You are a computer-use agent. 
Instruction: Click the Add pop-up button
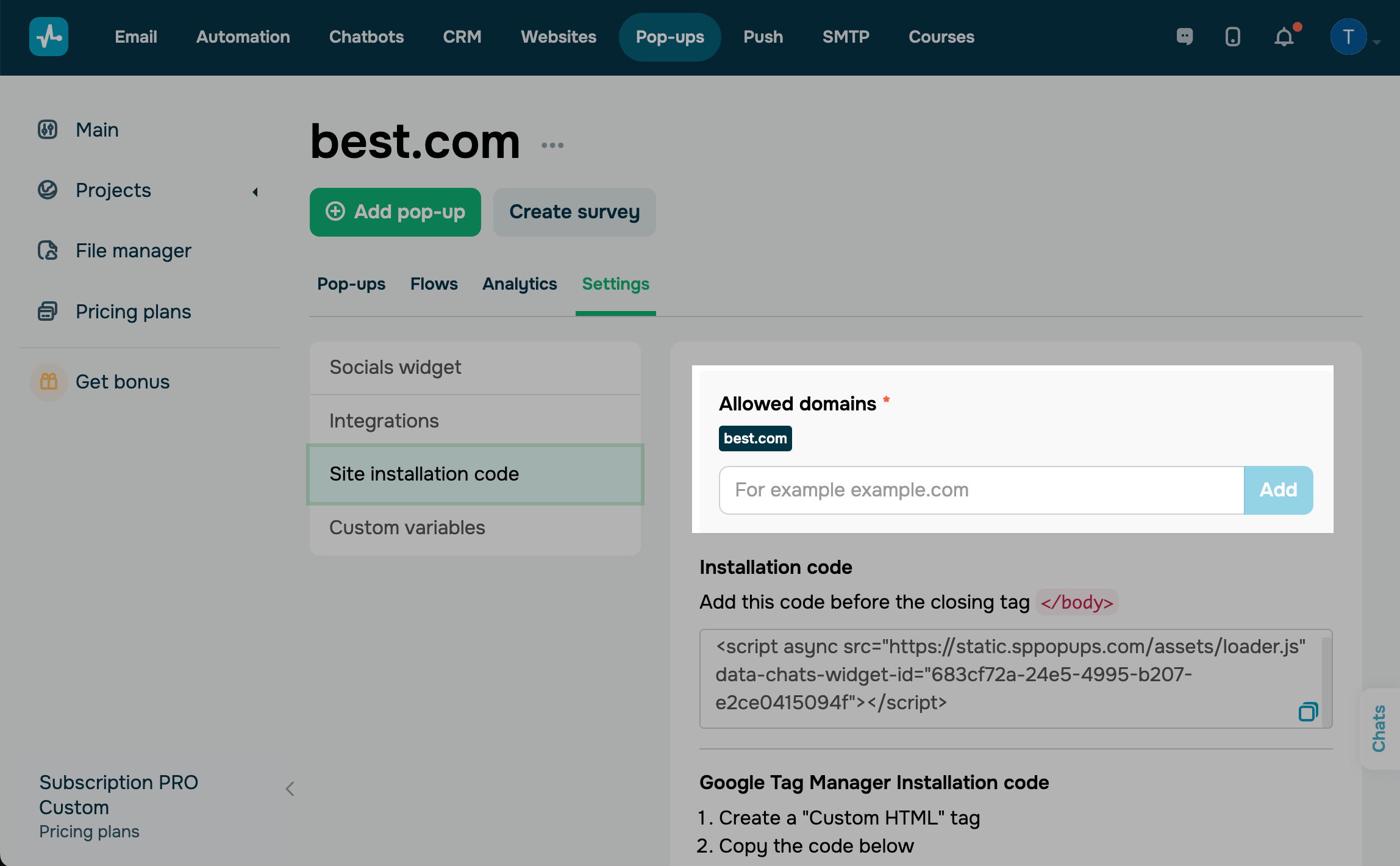(395, 212)
